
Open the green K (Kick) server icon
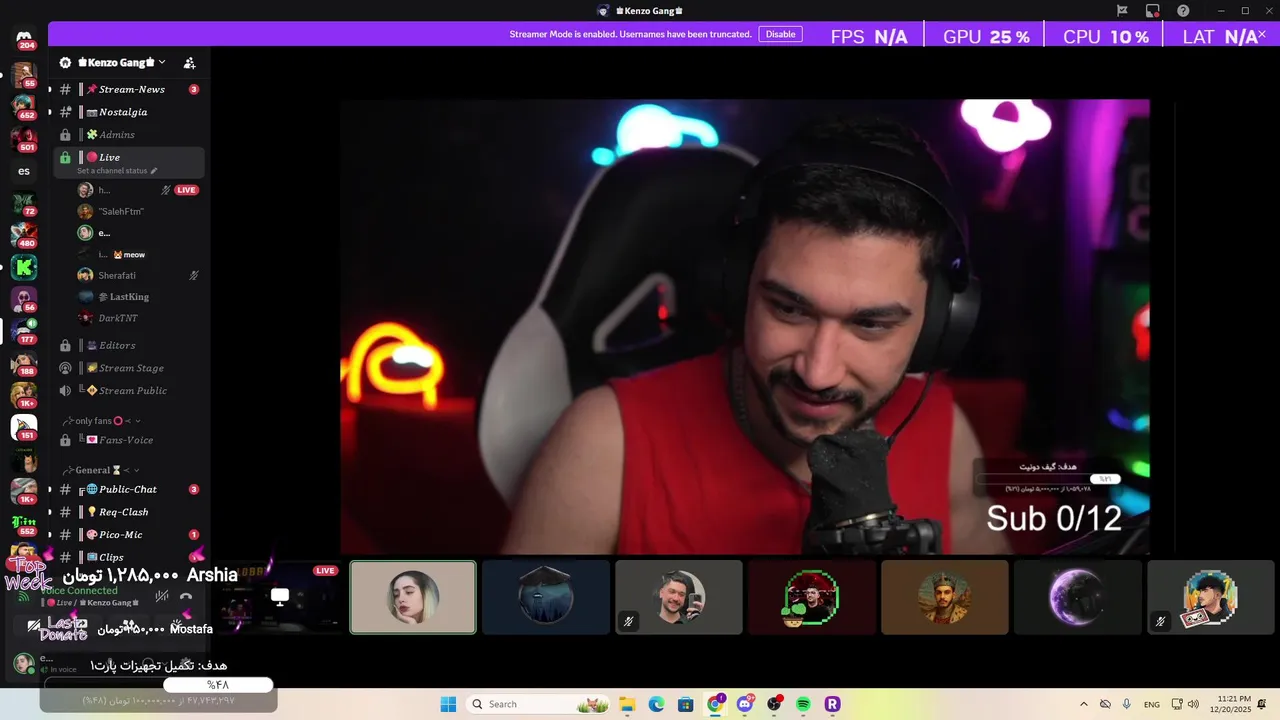pyautogui.click(x=24, y=267)
